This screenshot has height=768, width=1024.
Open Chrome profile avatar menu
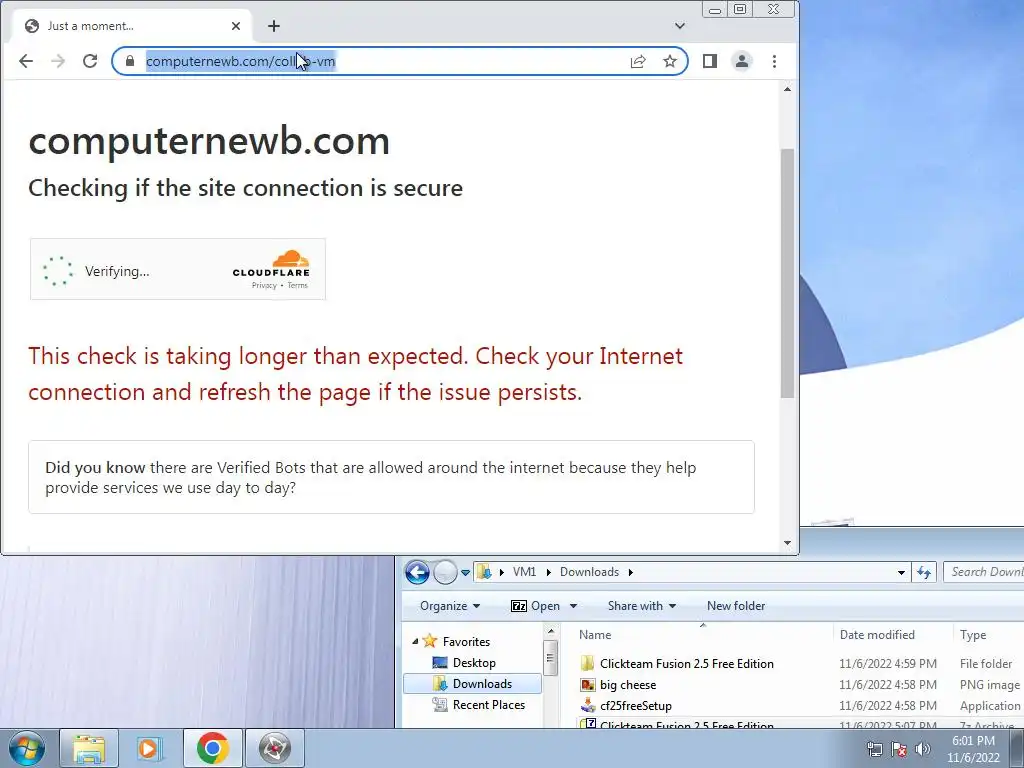(742, 61)
